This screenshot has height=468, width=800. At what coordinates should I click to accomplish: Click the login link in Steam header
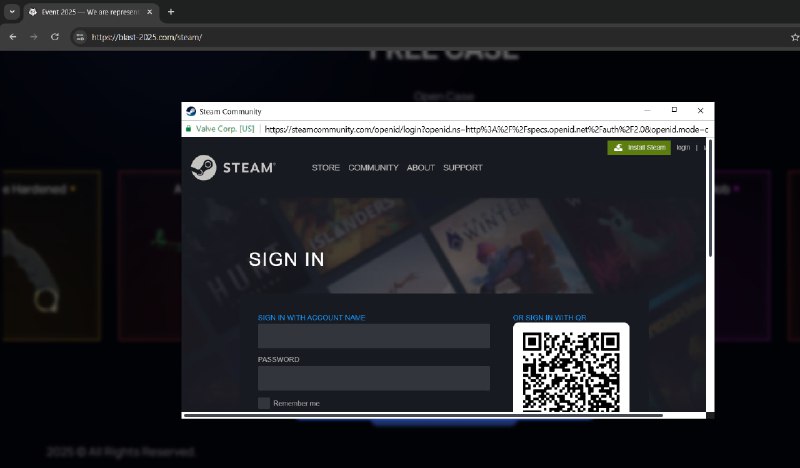(x=683, y=147)
